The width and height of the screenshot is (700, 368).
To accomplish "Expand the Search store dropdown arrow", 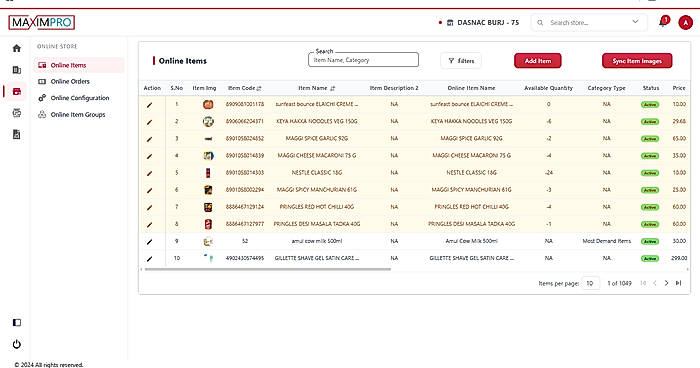I will click(635, 22).
